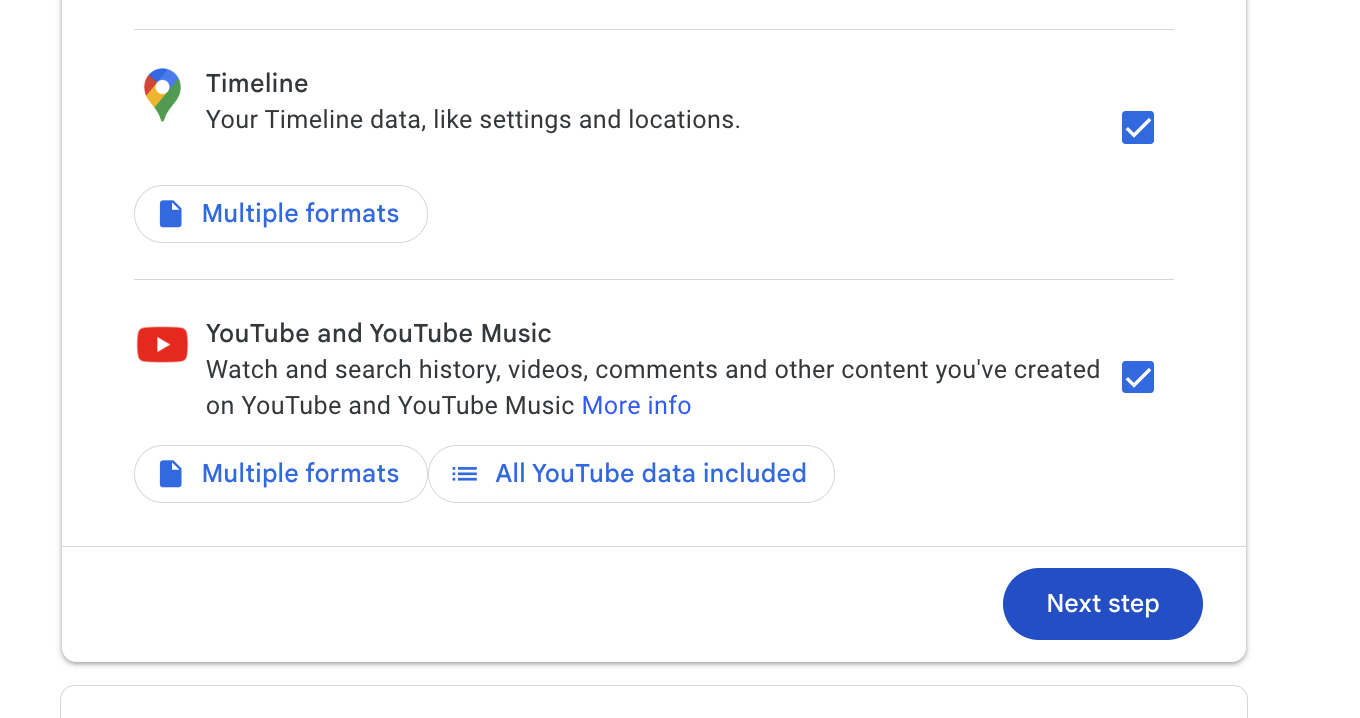Screen dimensions: 1360x718
Task: Click the file icon in Timeline's formats chip
Action: (171, 214)
